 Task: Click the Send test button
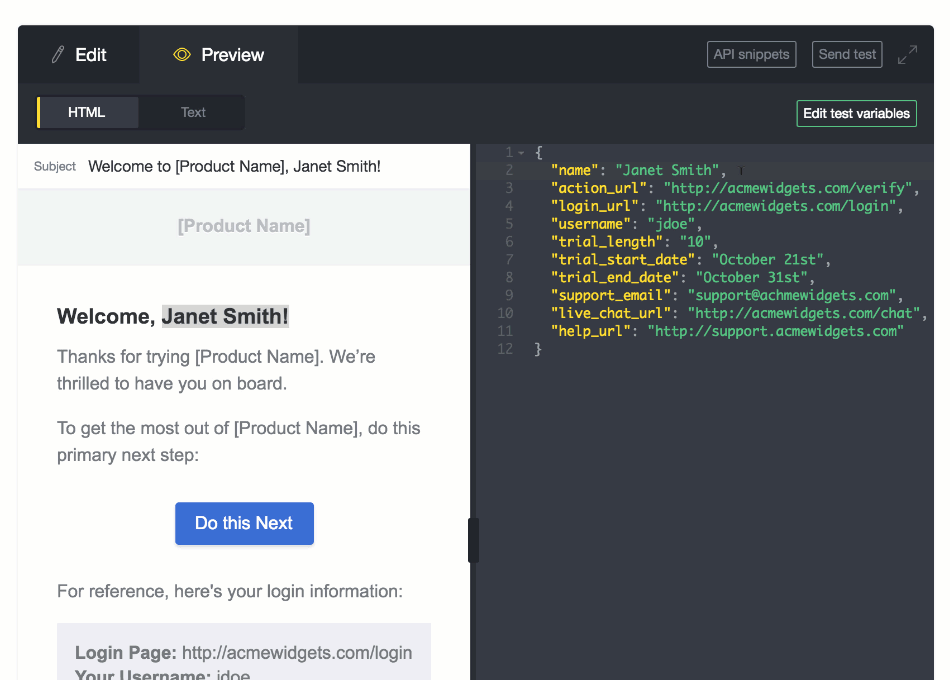[846, 54]
